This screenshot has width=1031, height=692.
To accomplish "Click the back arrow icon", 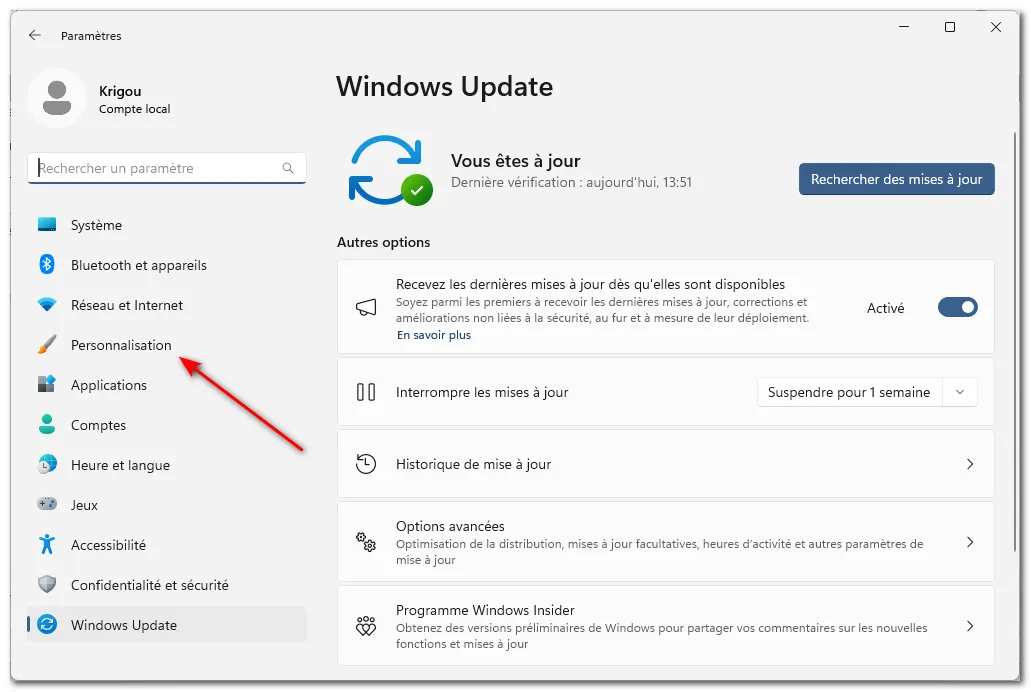I will (x=35, y=36).
